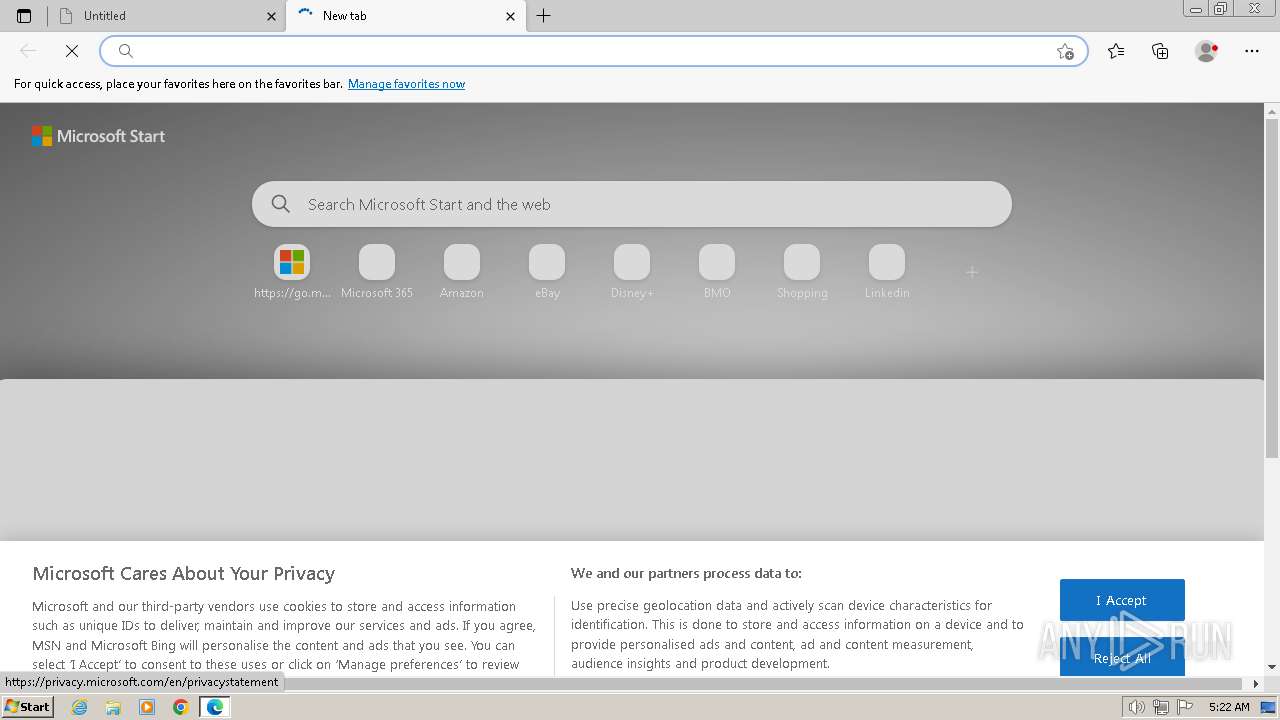Viewport: 1280px width, 720px height.
Task: Open Settings and more ellipsis menu
Action: (1252, 51)
